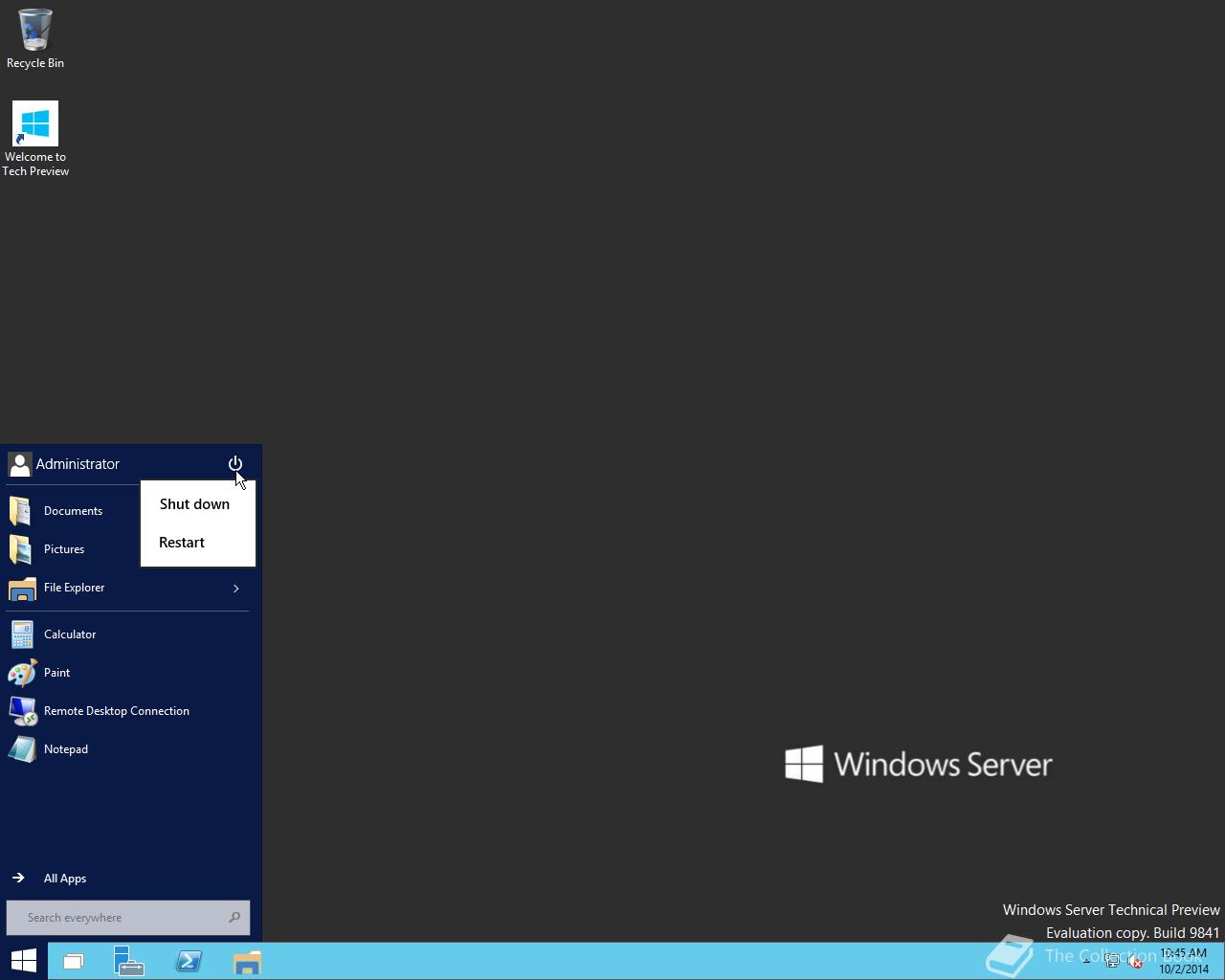Show hidden tray icons arrow
The height and width of the screenshot is (980, 1225).
1086,961
